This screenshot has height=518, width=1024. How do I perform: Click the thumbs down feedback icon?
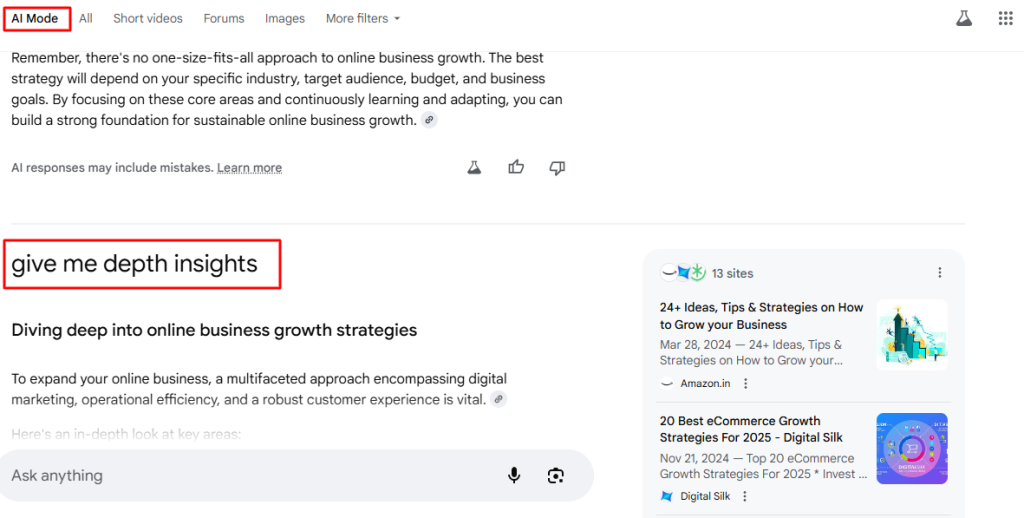pos(558,167)
